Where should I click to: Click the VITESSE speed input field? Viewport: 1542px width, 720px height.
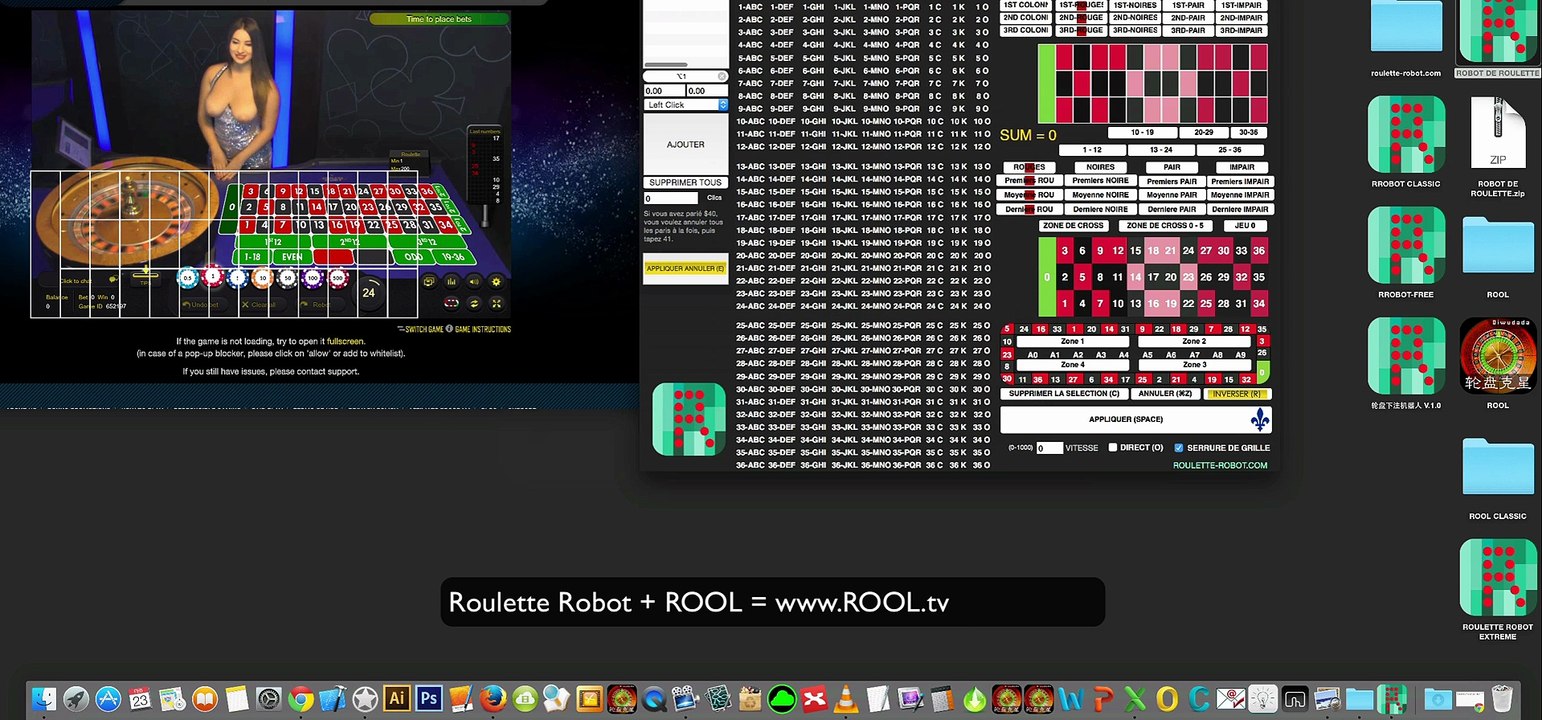[1049, 448]
